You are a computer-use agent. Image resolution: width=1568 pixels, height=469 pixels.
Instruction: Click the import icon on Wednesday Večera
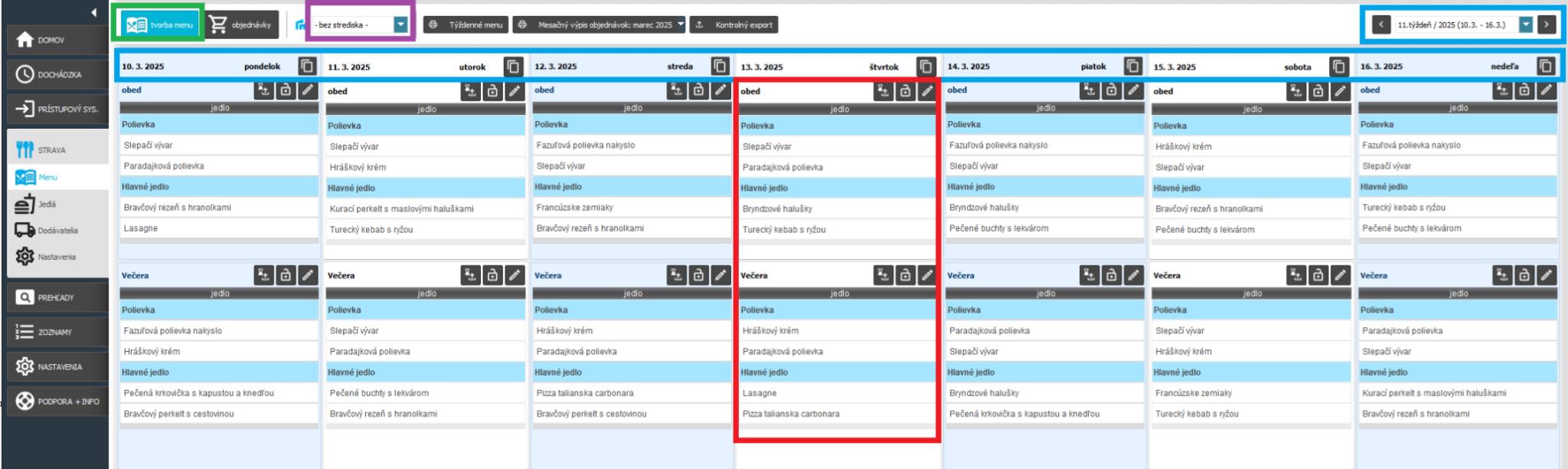677,275
